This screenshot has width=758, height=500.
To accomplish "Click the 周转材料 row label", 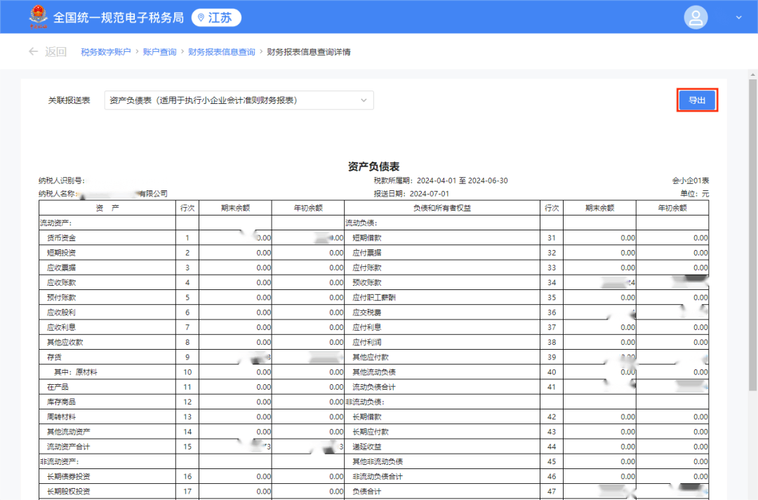I will tap(61, 417).
